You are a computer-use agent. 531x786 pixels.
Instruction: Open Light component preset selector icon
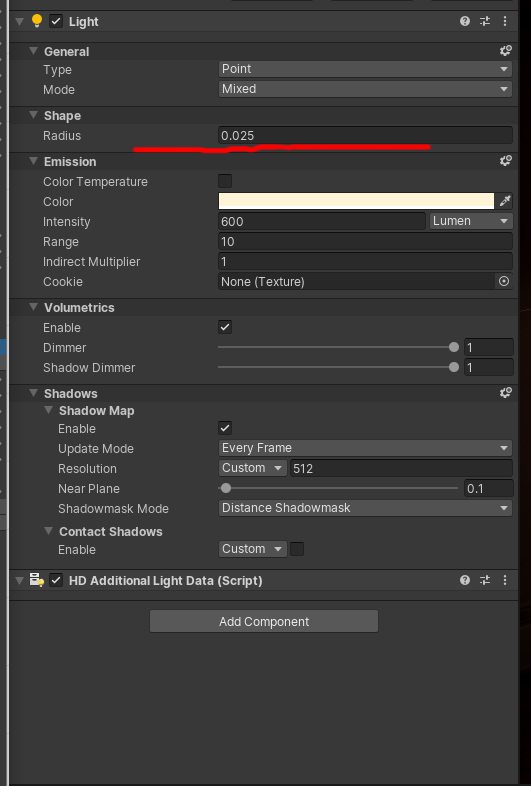pyautogui.click(x=485, y=21)
